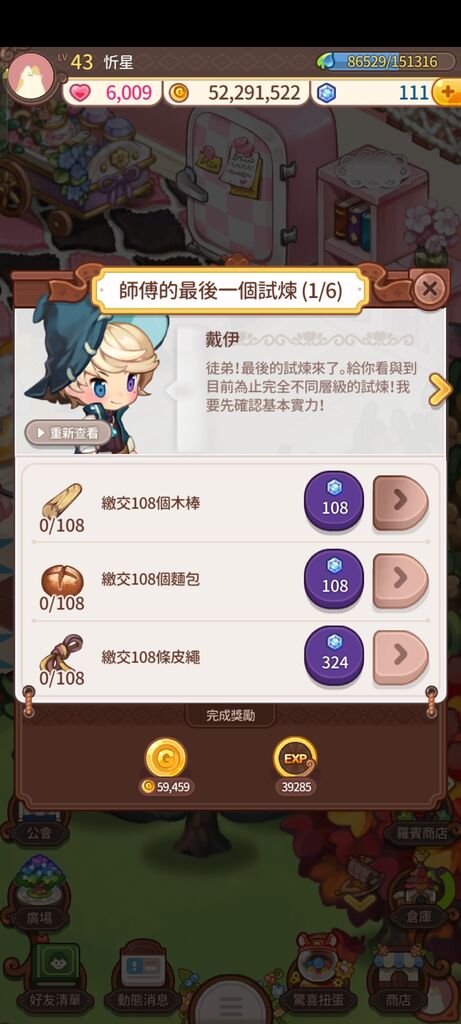Open the 倉庫 warehouse icon

417,896
